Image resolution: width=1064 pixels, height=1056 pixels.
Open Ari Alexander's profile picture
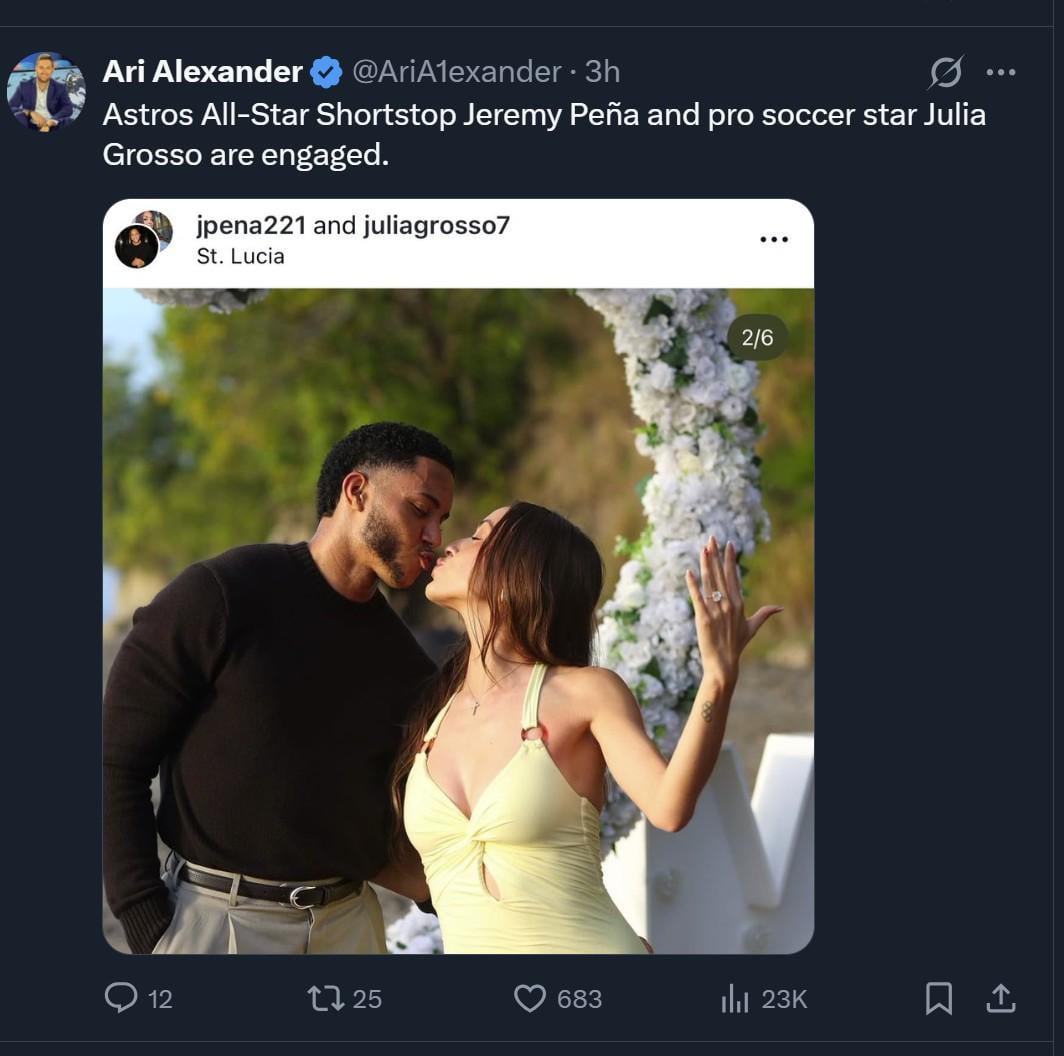(46, 92)
